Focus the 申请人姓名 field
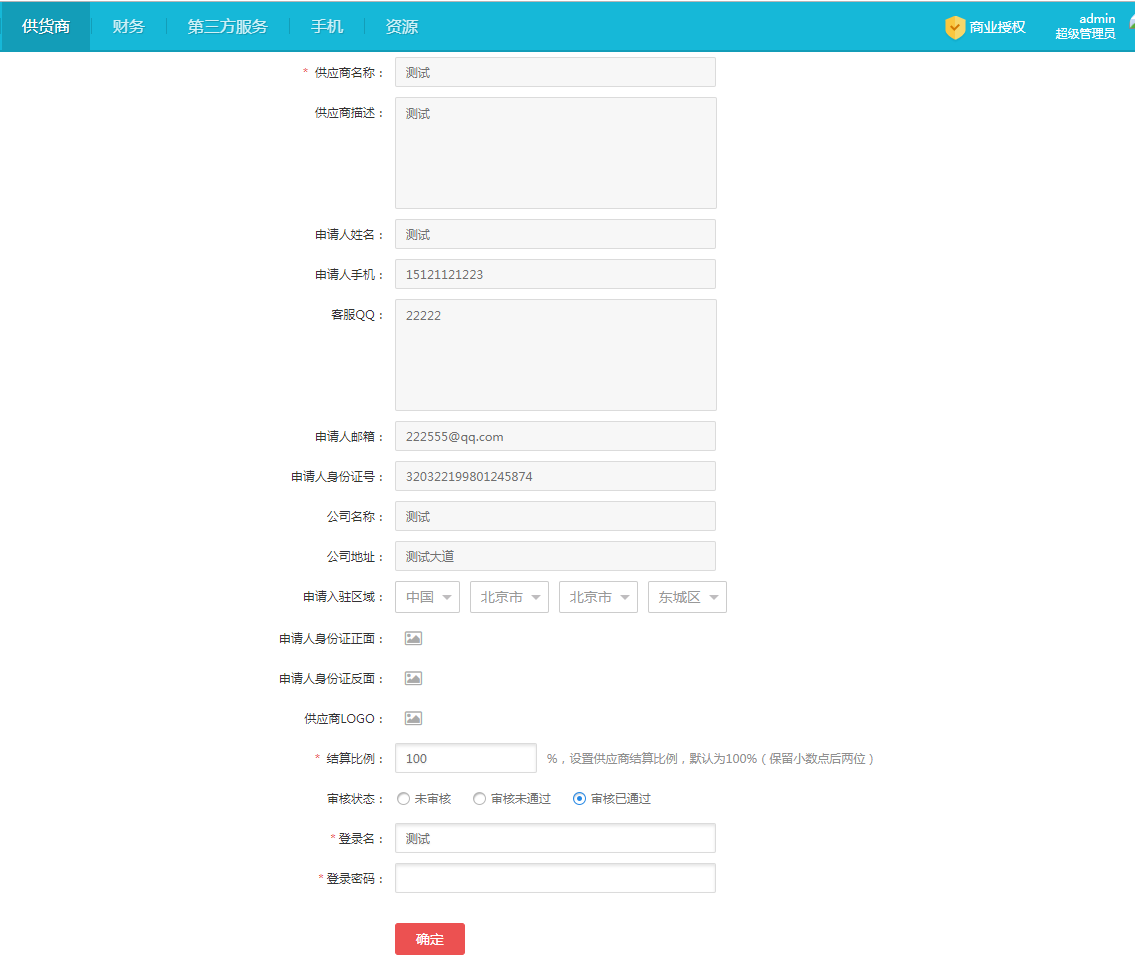Image resolution: width=1135 pixels, height=971 pixels. (x=555, y=235)
